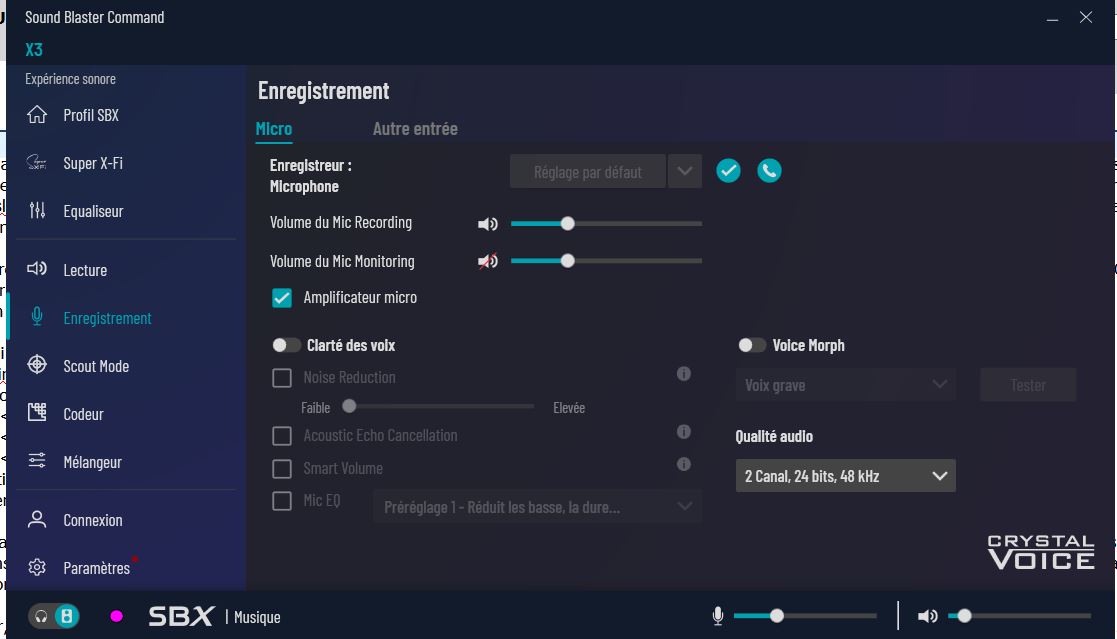The height and width of the screenshot is (639, 1117).
Task: Click the teal phone communication device icon
Action: click(768, 171)
